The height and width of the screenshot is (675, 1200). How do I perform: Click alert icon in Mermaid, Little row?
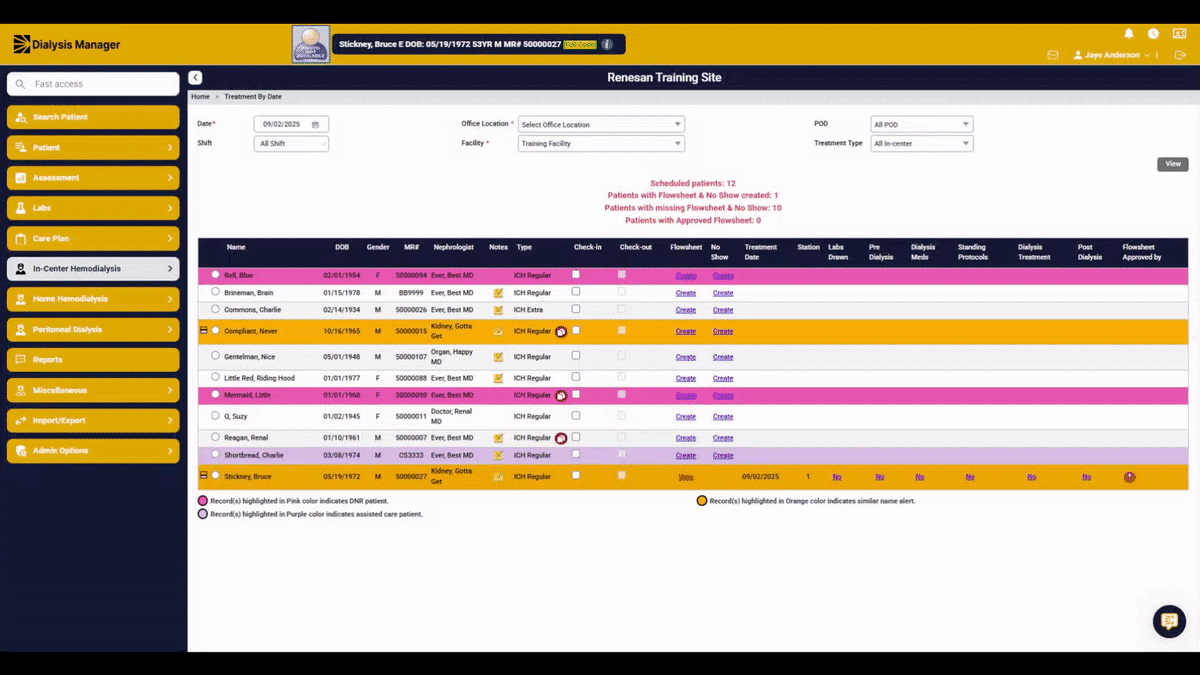(561, 395)
